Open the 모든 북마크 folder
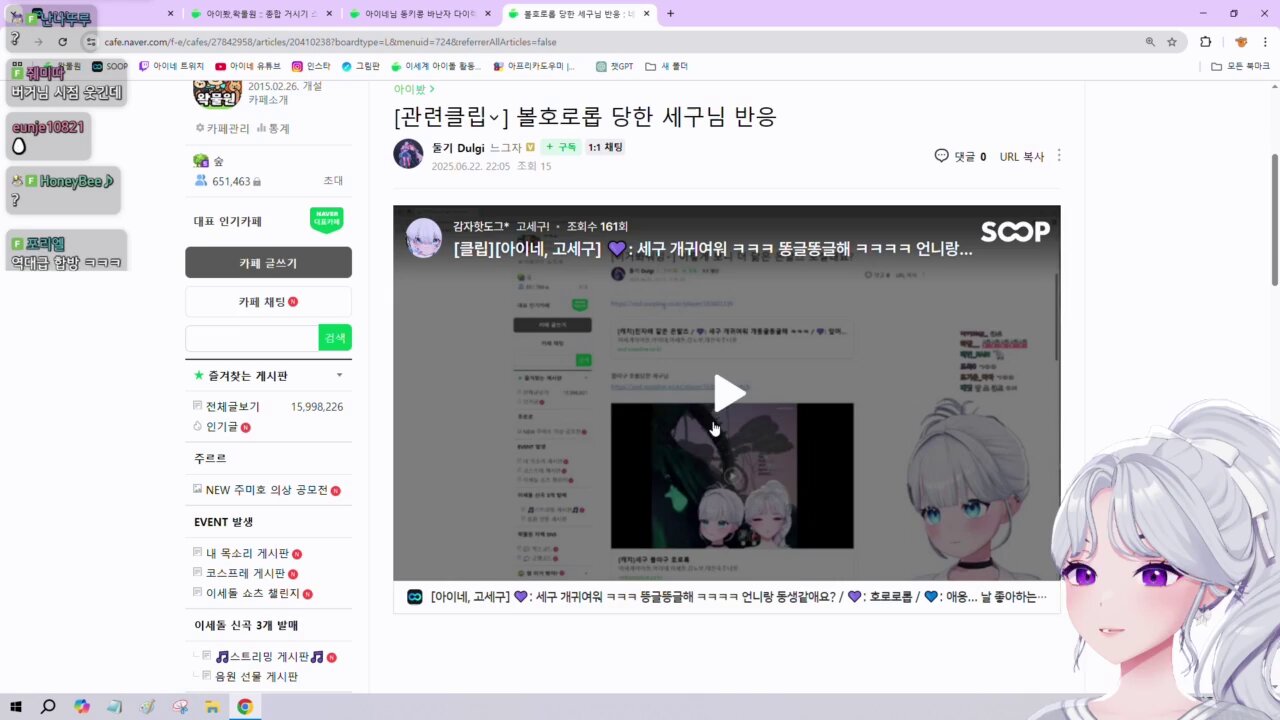The image size is (1280, 720). pyautogui.click(x=1240, y=66)
